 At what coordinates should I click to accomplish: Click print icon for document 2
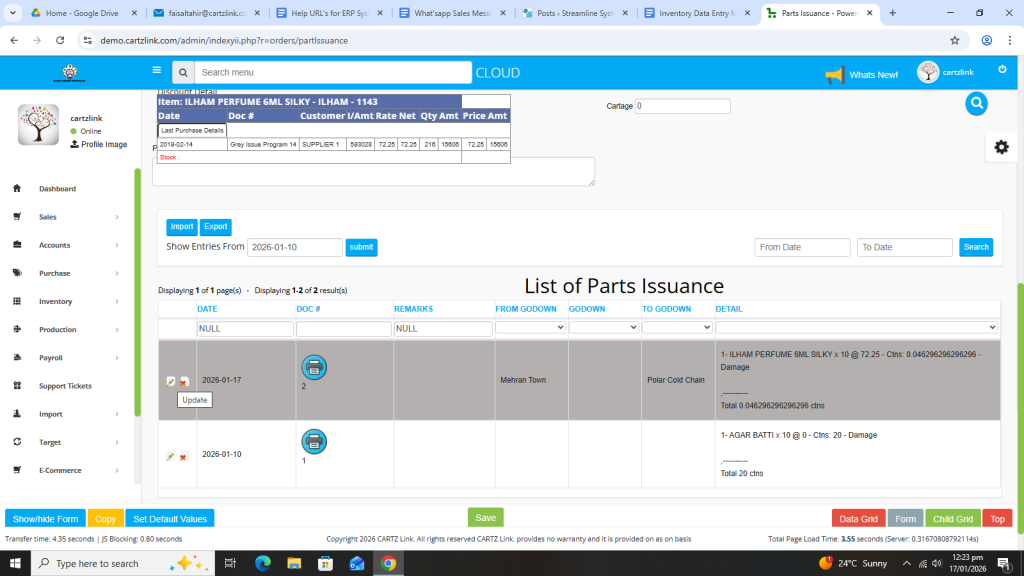(x=314, y=367)
